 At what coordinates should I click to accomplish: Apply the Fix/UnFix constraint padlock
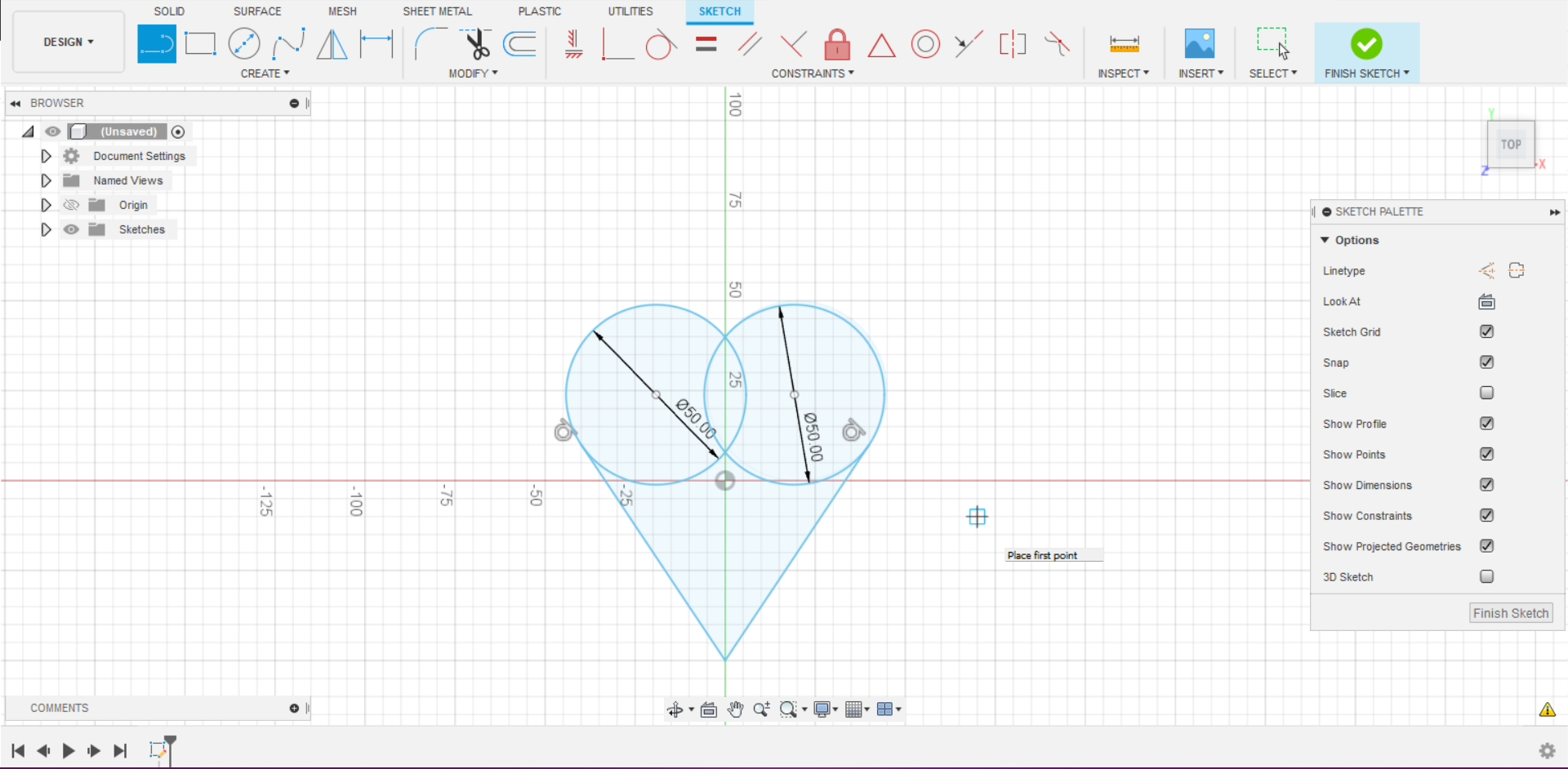click(837, 45)
